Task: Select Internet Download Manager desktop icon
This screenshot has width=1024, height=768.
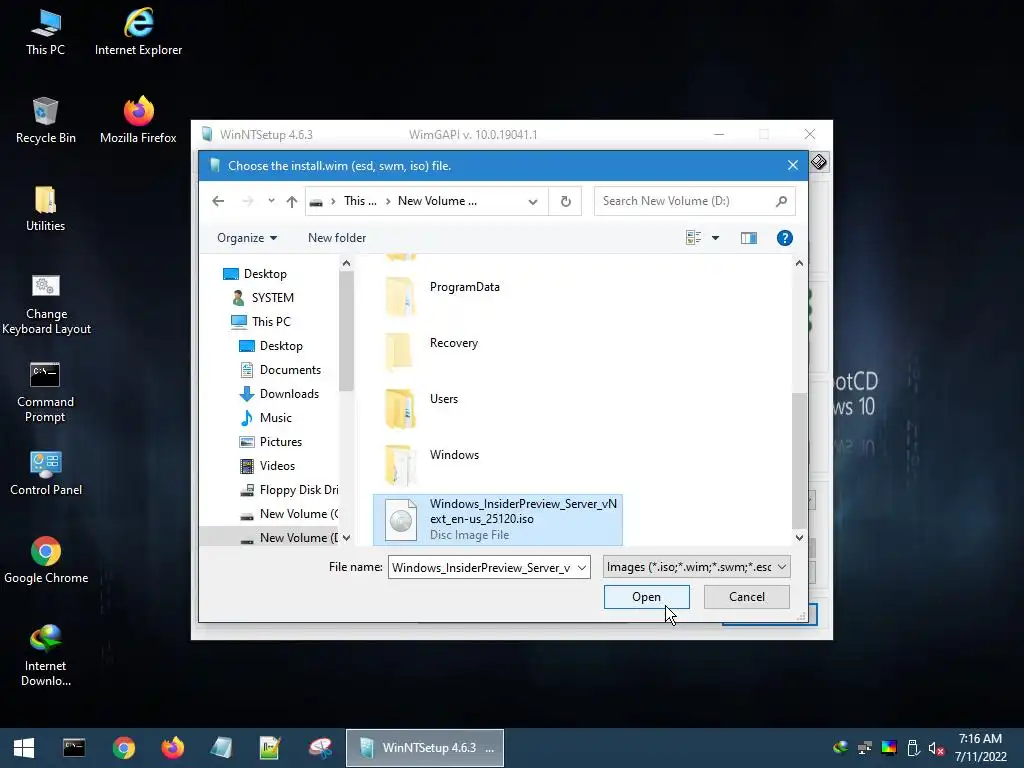Action: click(46, 655)
